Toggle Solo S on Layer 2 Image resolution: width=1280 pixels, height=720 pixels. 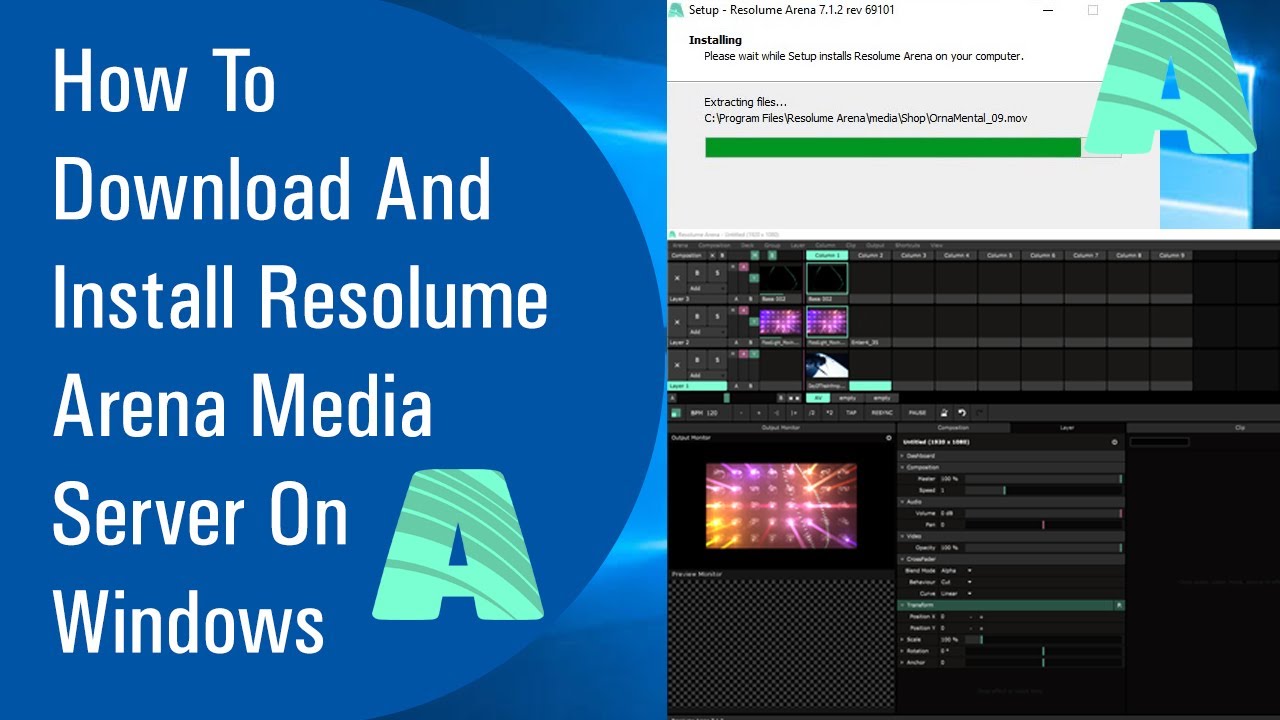point(717,316)
